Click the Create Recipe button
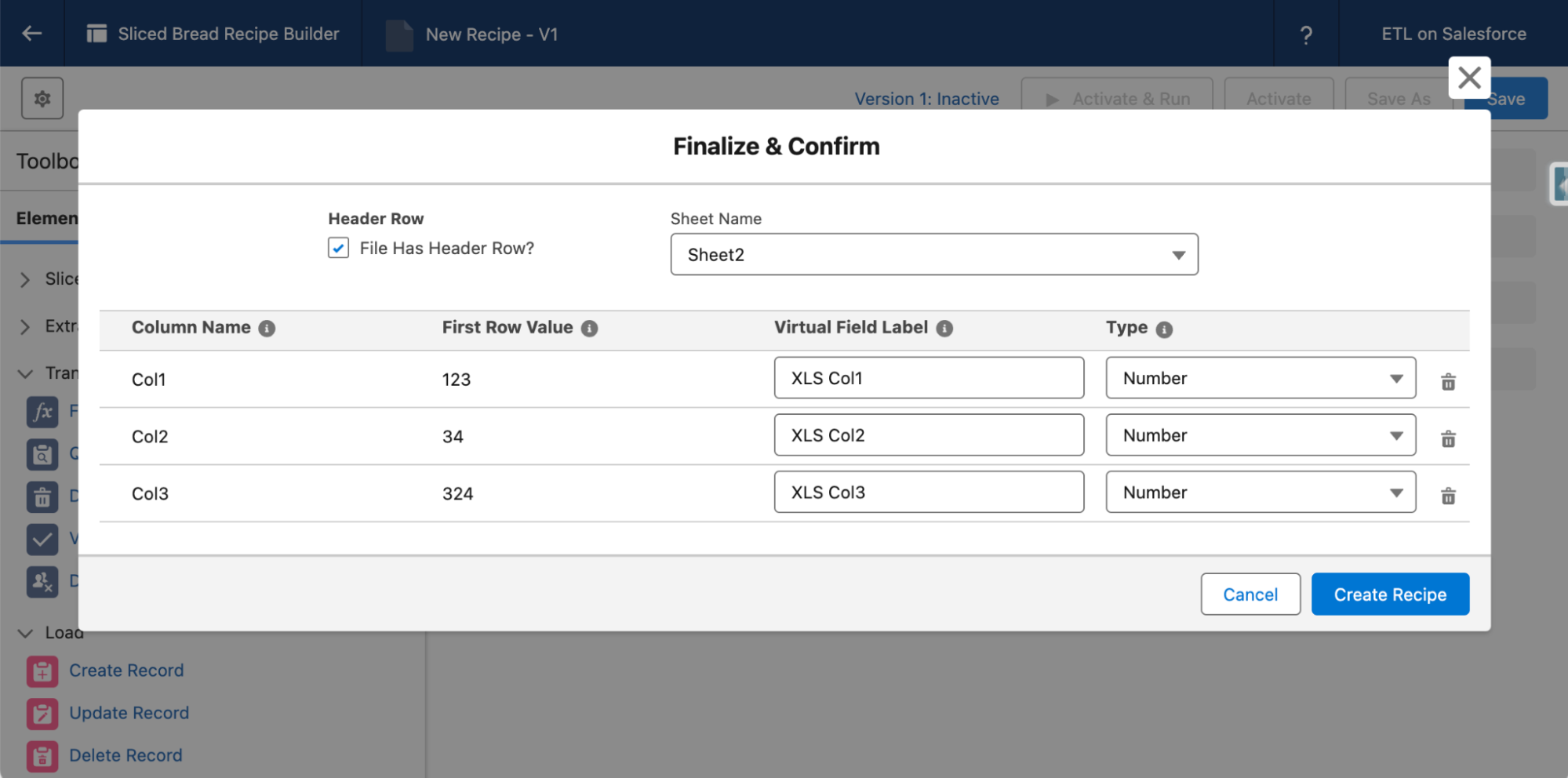 [x=1389, y=594]
